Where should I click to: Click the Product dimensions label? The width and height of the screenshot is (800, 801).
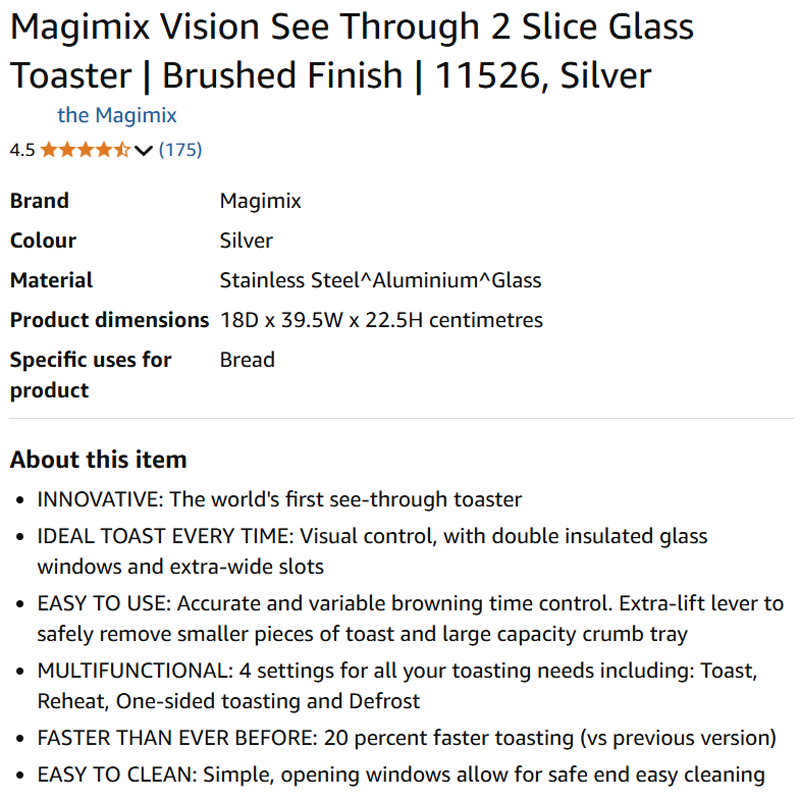click(109, 321)
